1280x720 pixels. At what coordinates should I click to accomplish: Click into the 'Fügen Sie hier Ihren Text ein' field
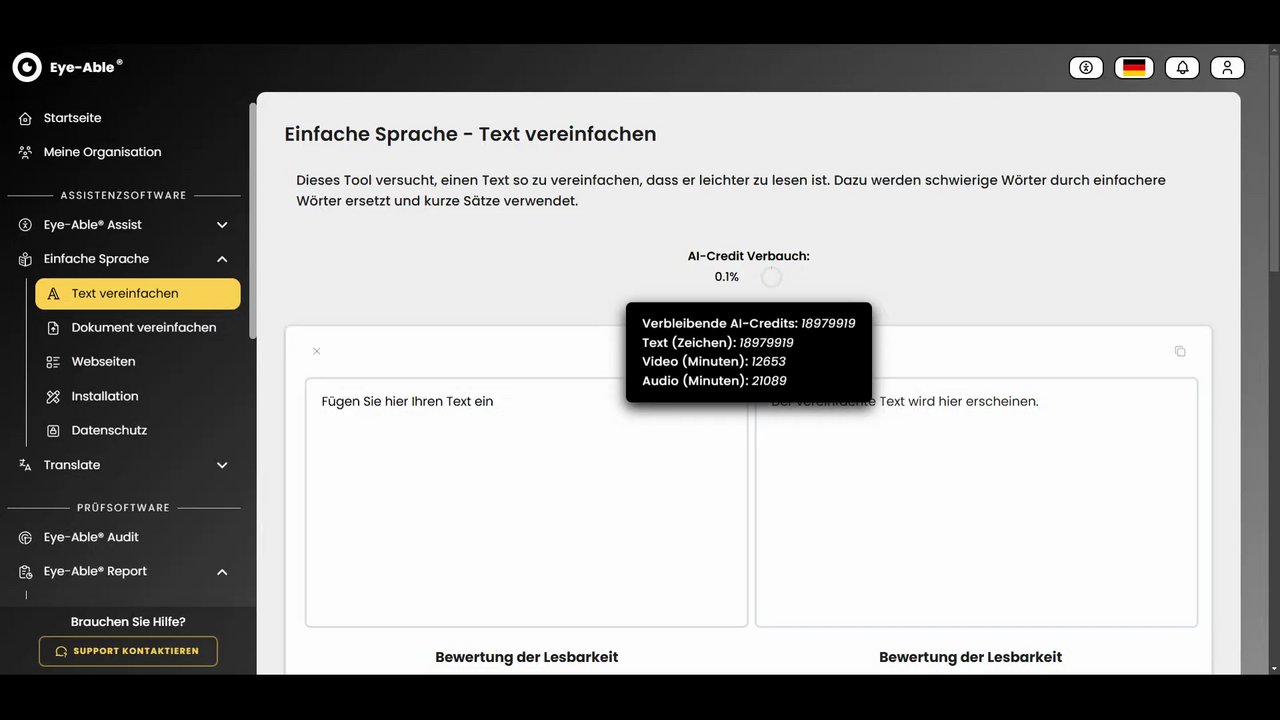click(x=526, y=502)
